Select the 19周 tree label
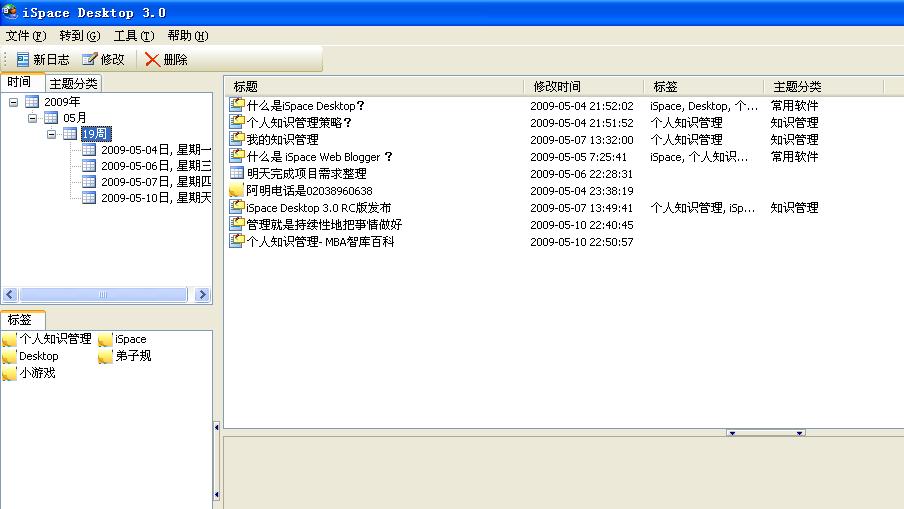 [95, 134]
